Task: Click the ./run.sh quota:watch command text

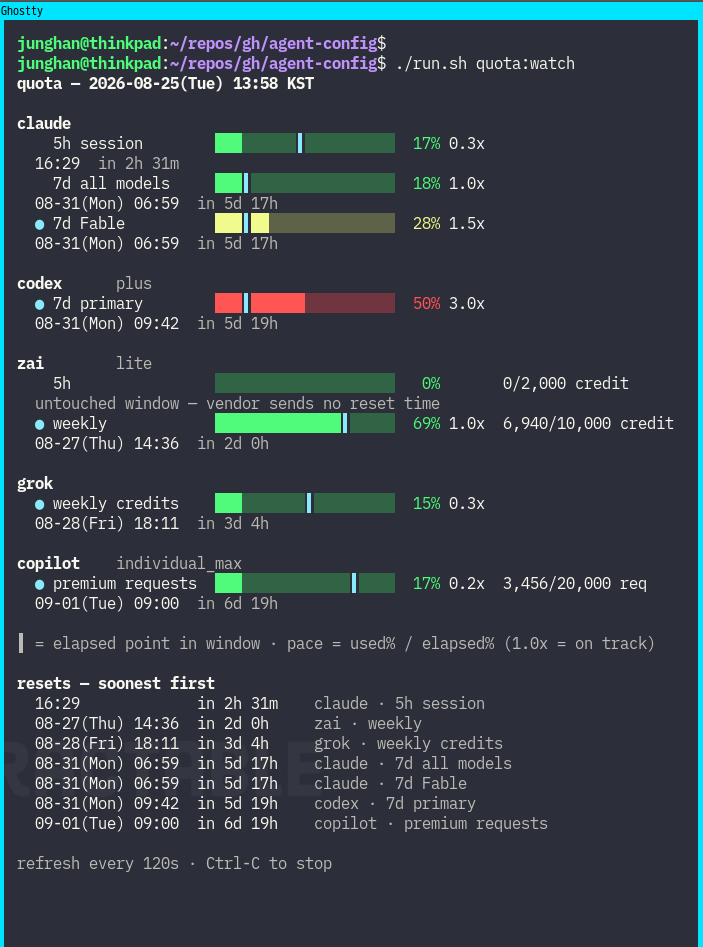Action: tap(485, 63)
